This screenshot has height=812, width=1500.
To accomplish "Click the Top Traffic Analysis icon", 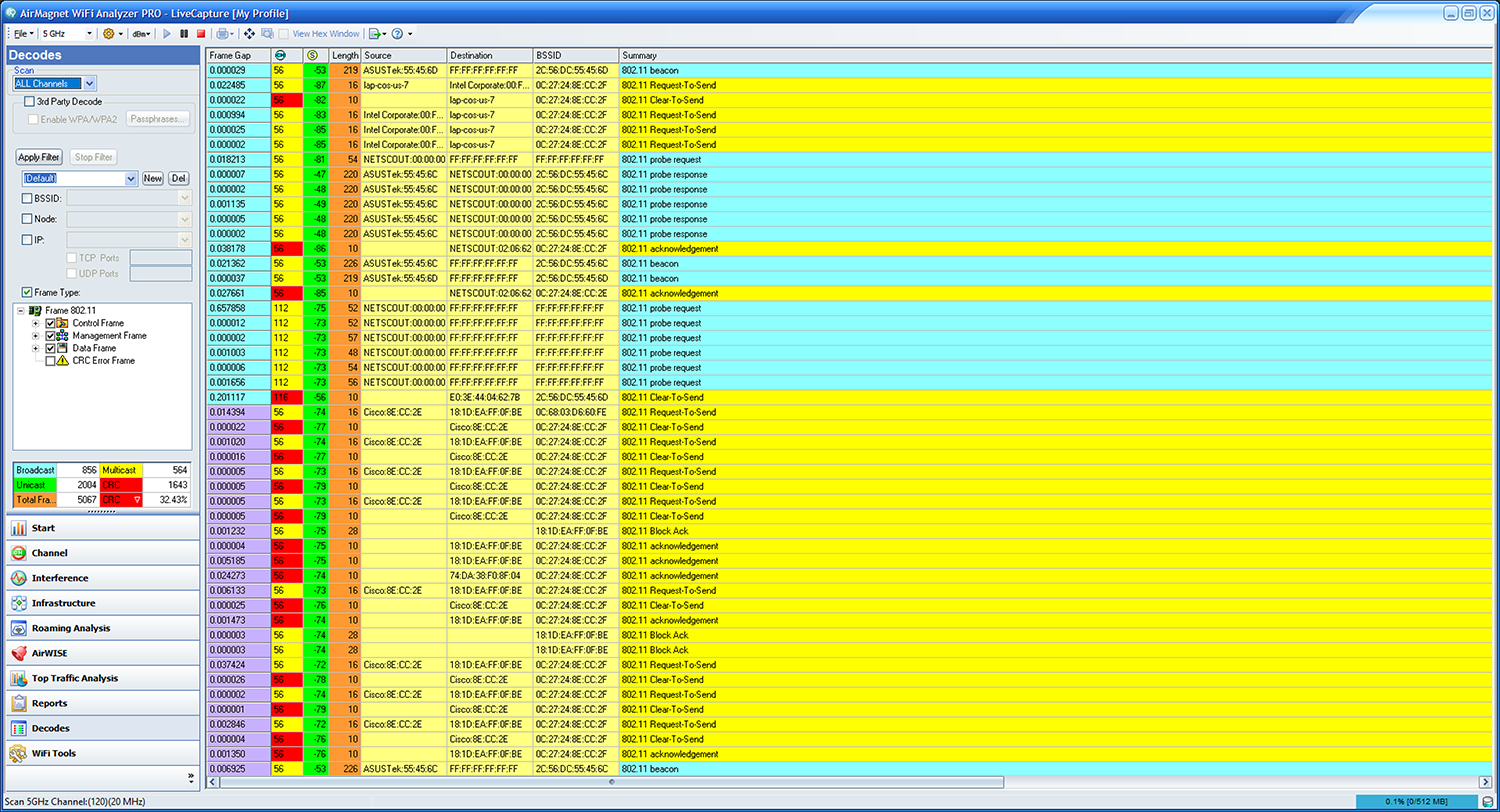I will tap(18, 678).
